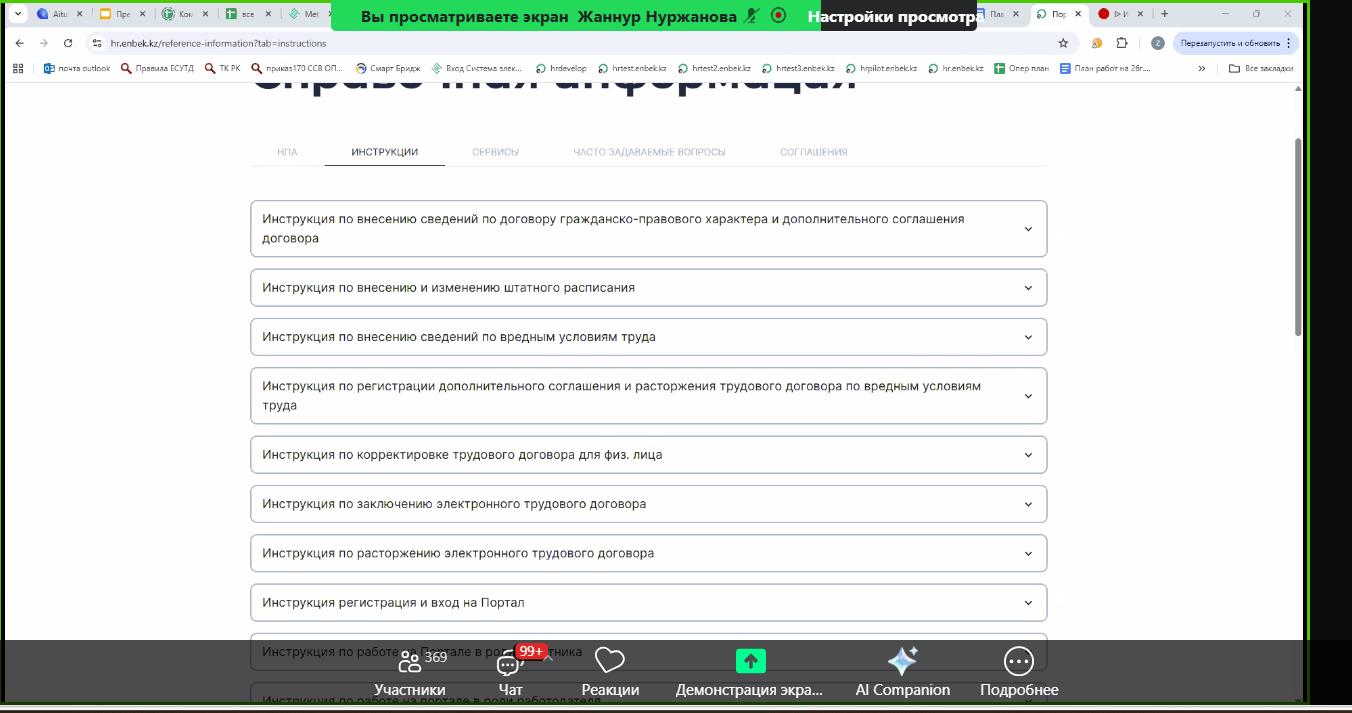The height and width of the screenshot is (713, 1352).
Task: Click text Инструкция по заключению электронного трудового договора
Action: pyautogui.click(x=454, y=504)
